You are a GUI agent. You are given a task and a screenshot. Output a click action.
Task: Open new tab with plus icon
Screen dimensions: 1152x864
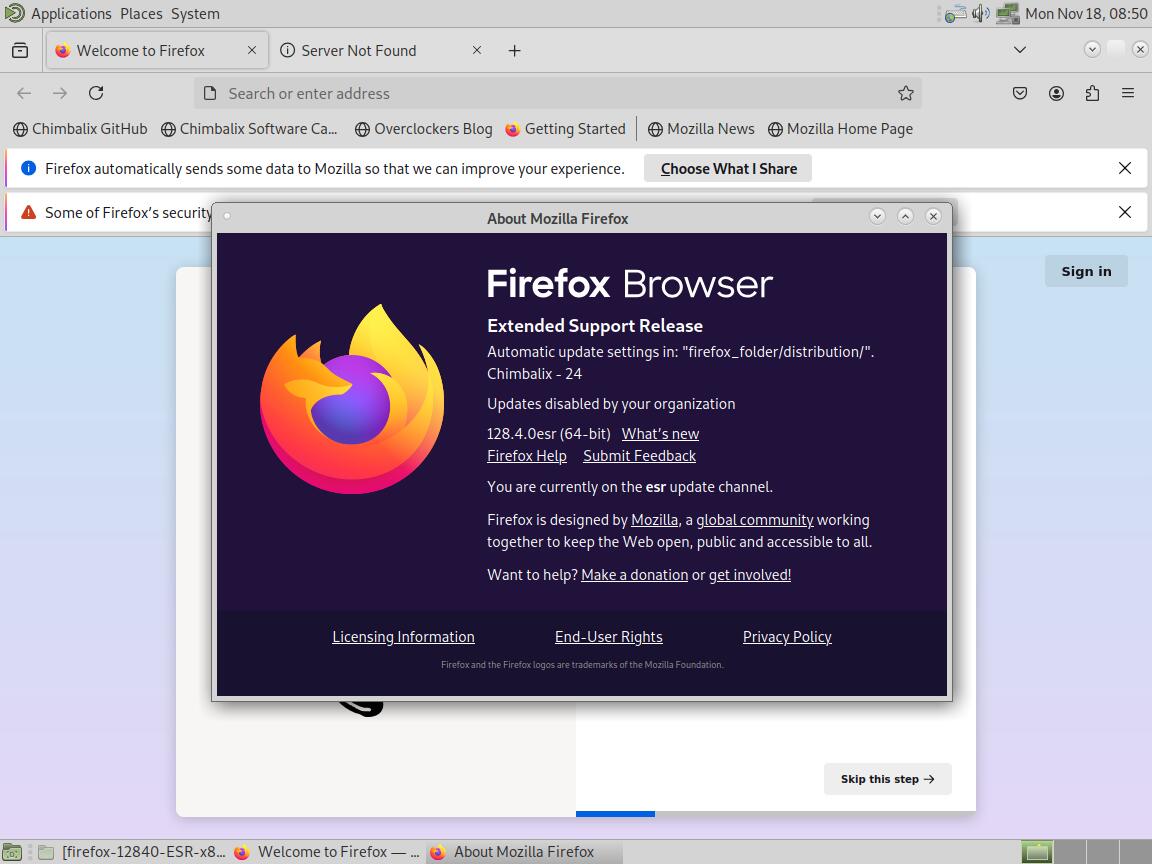(x=514, y=51)
